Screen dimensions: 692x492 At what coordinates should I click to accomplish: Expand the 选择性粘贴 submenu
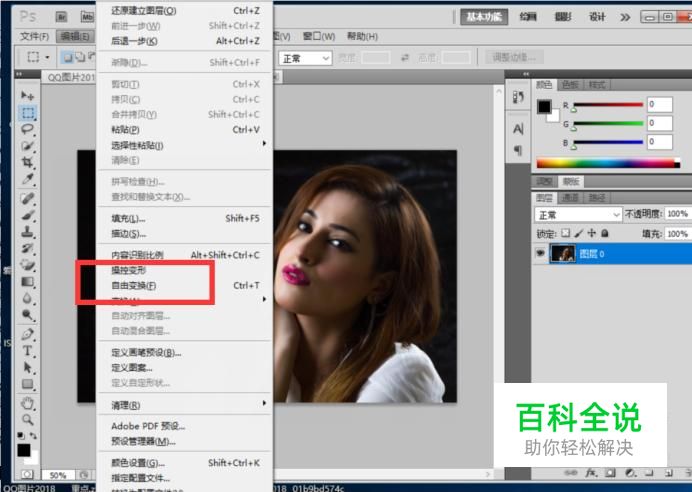pos(185,145)
